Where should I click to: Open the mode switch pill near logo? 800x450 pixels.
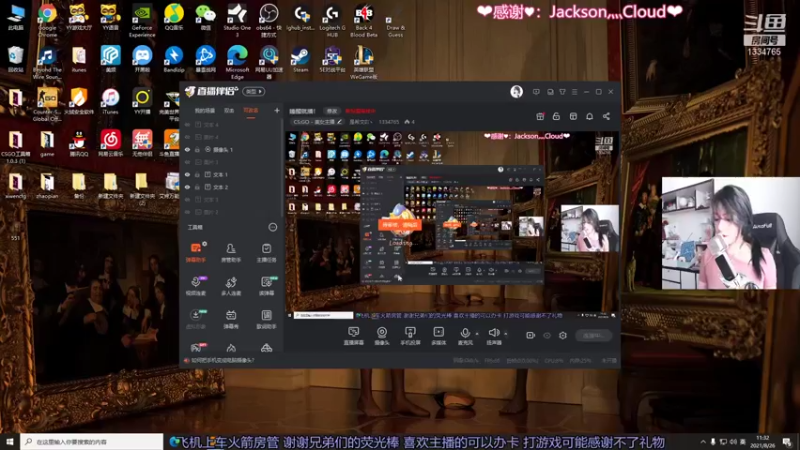point(254,91)
